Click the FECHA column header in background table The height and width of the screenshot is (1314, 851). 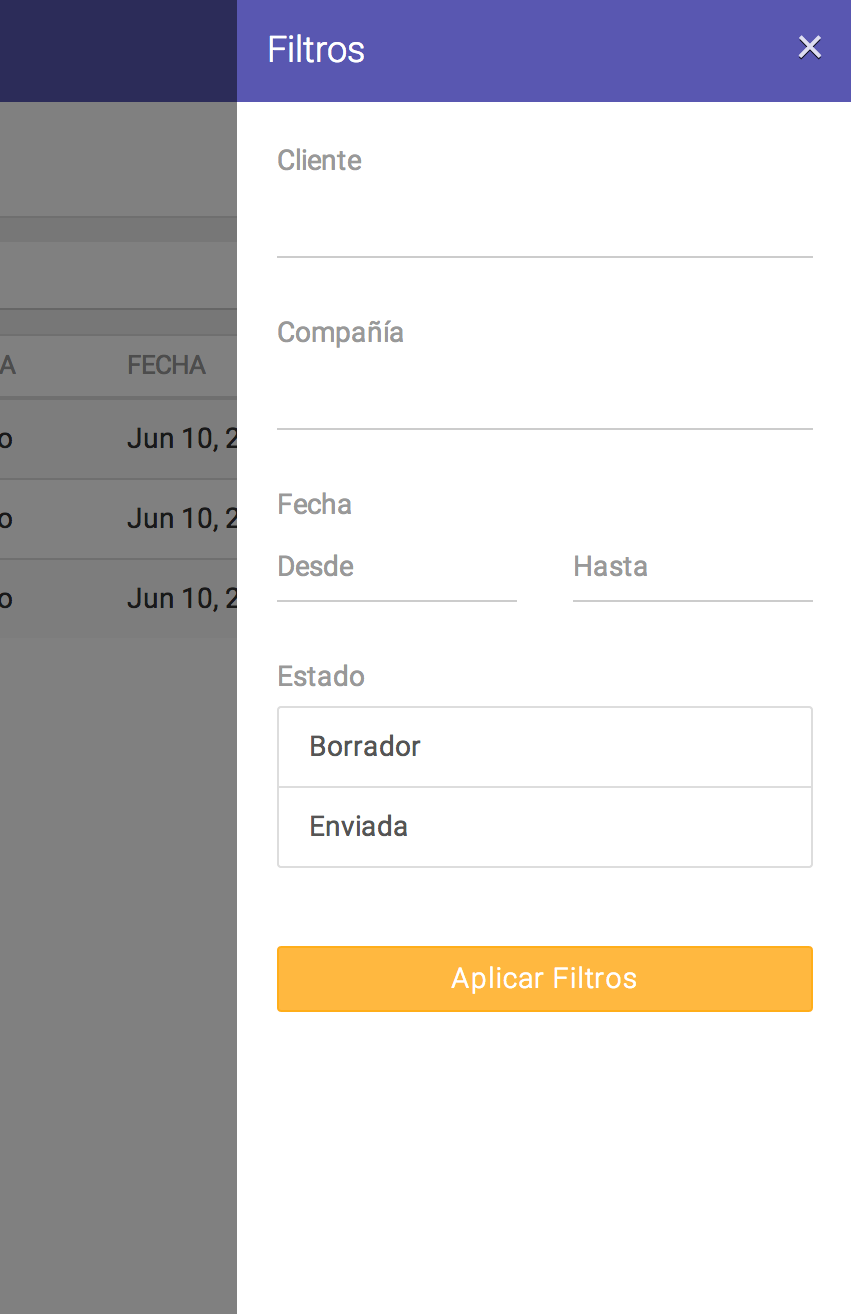[167, 366]
